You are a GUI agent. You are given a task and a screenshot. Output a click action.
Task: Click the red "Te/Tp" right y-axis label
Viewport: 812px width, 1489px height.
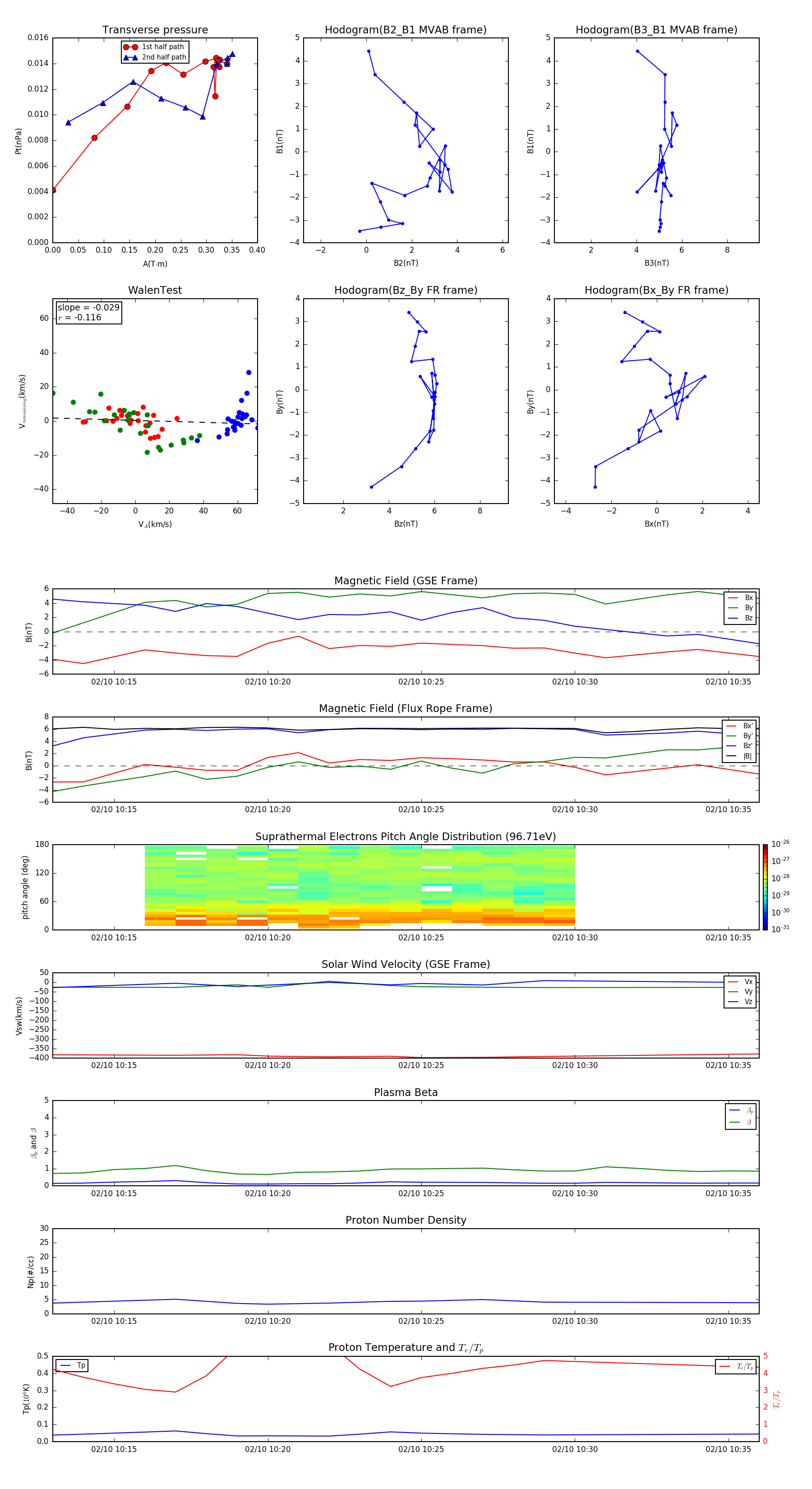tap(776, 1399)
